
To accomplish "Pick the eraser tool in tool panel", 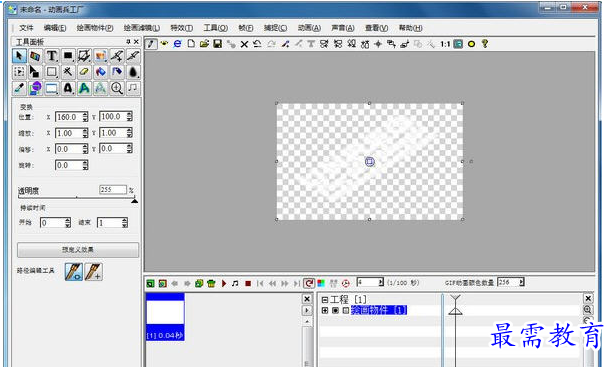I will (84, 72).
